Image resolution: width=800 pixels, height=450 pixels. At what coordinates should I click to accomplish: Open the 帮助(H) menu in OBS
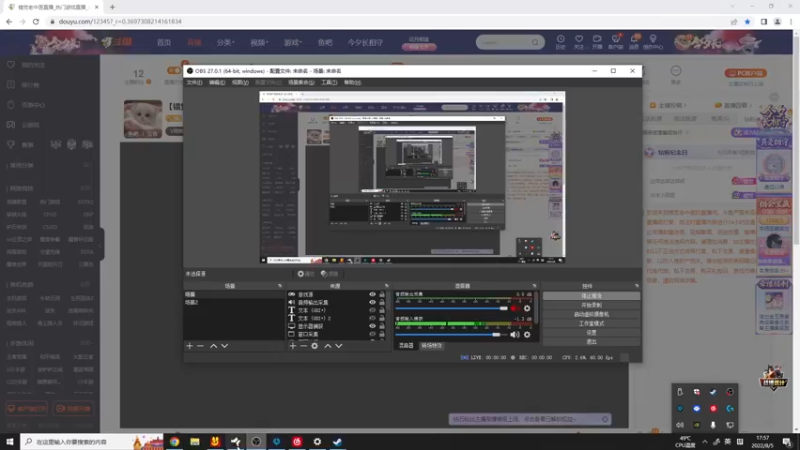(x=352, y=82)
